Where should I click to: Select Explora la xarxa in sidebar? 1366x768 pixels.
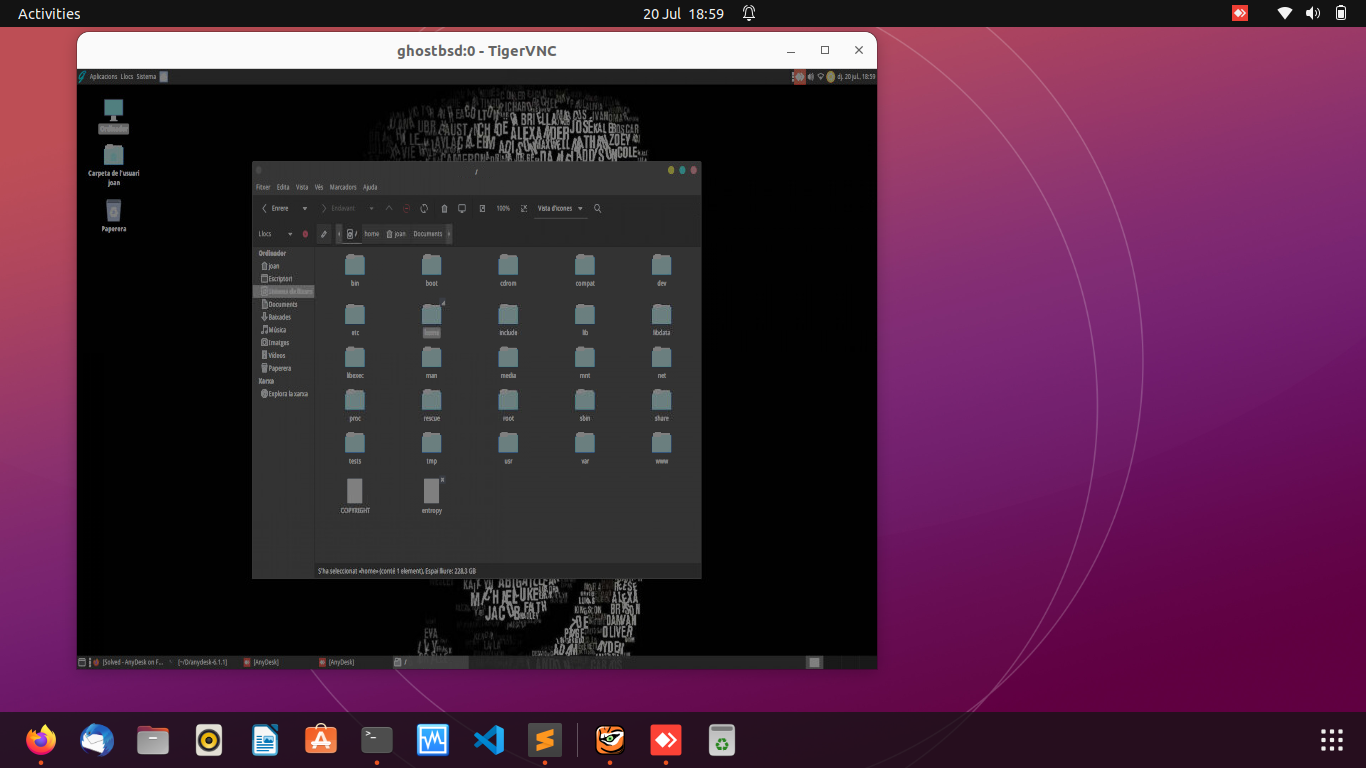pyautogui.click(x=285, y=394)
